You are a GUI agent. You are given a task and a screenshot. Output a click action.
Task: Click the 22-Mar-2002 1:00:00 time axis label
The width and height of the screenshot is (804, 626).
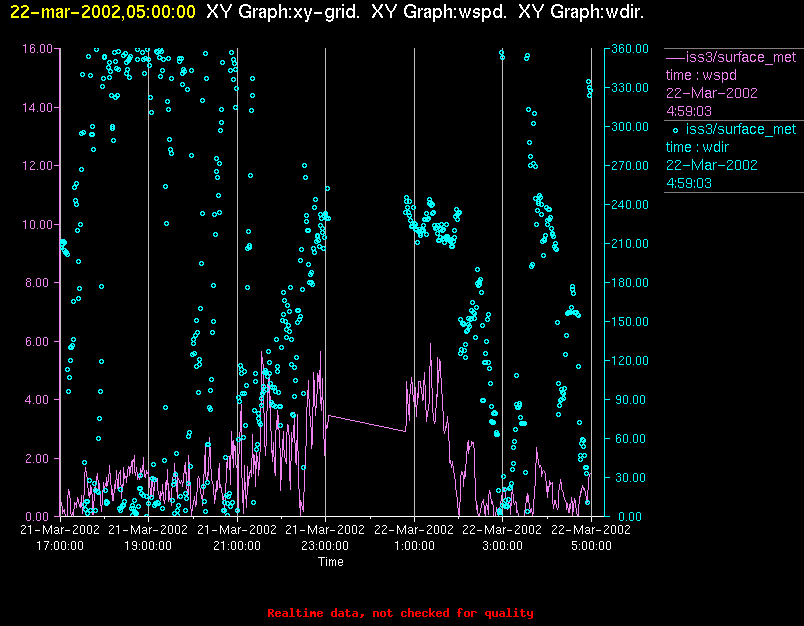point(414,537)
